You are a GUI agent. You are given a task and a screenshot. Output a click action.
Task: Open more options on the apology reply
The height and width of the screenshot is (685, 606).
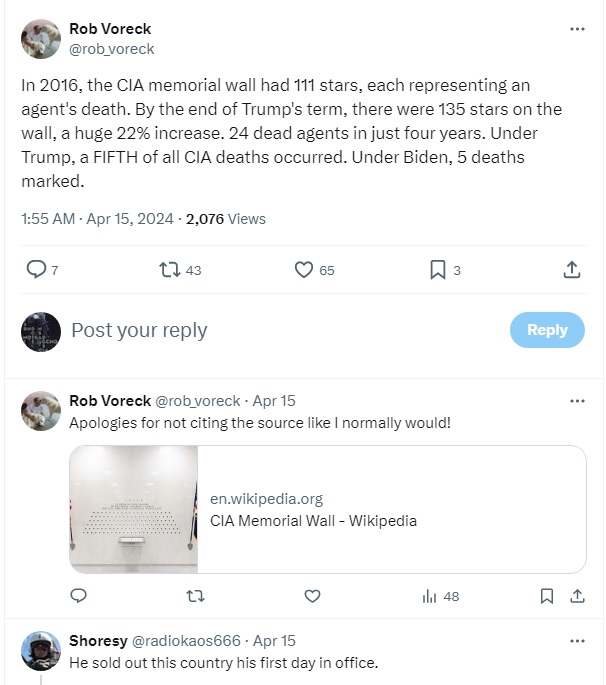(x=577, y=401)
